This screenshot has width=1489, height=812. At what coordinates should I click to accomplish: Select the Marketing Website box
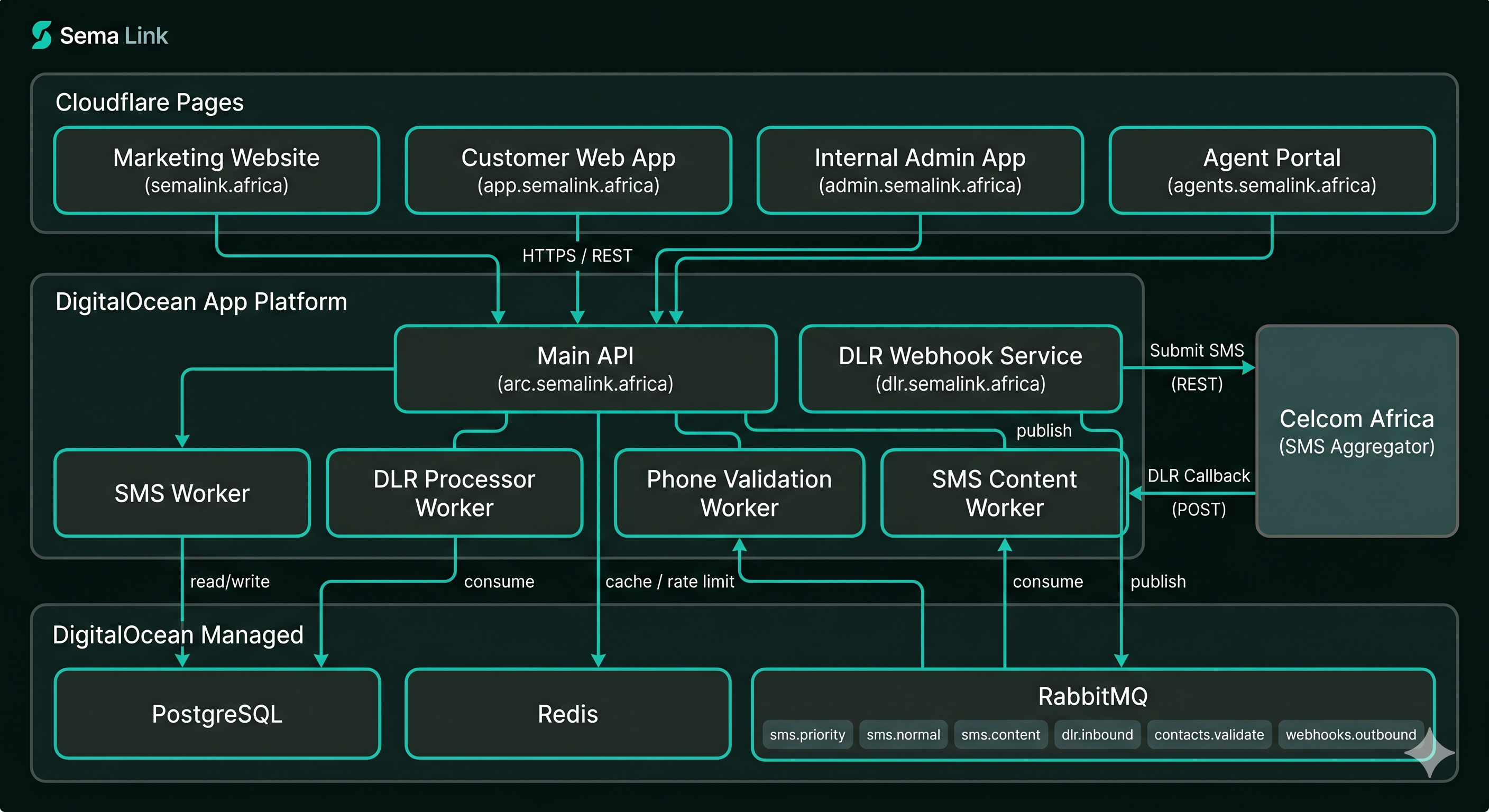click(x=217, y=171)
